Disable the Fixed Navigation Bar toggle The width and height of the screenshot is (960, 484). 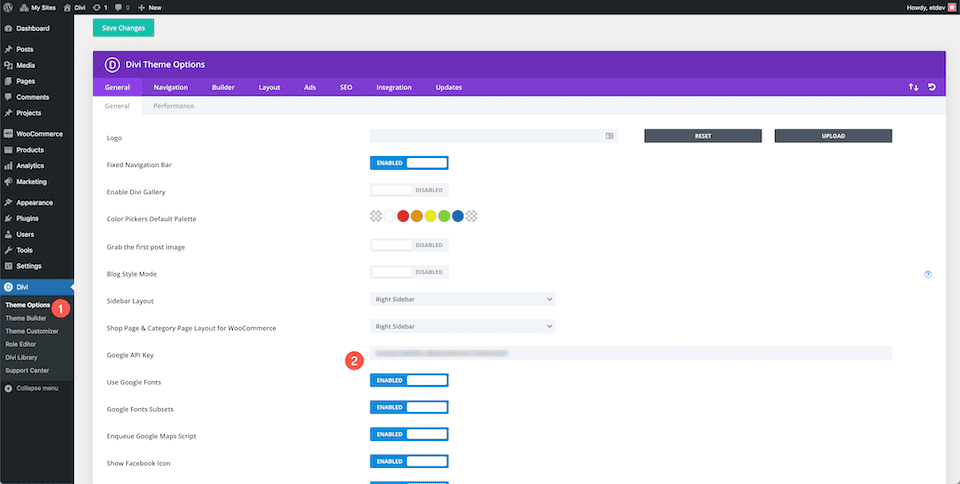[409, 163]
